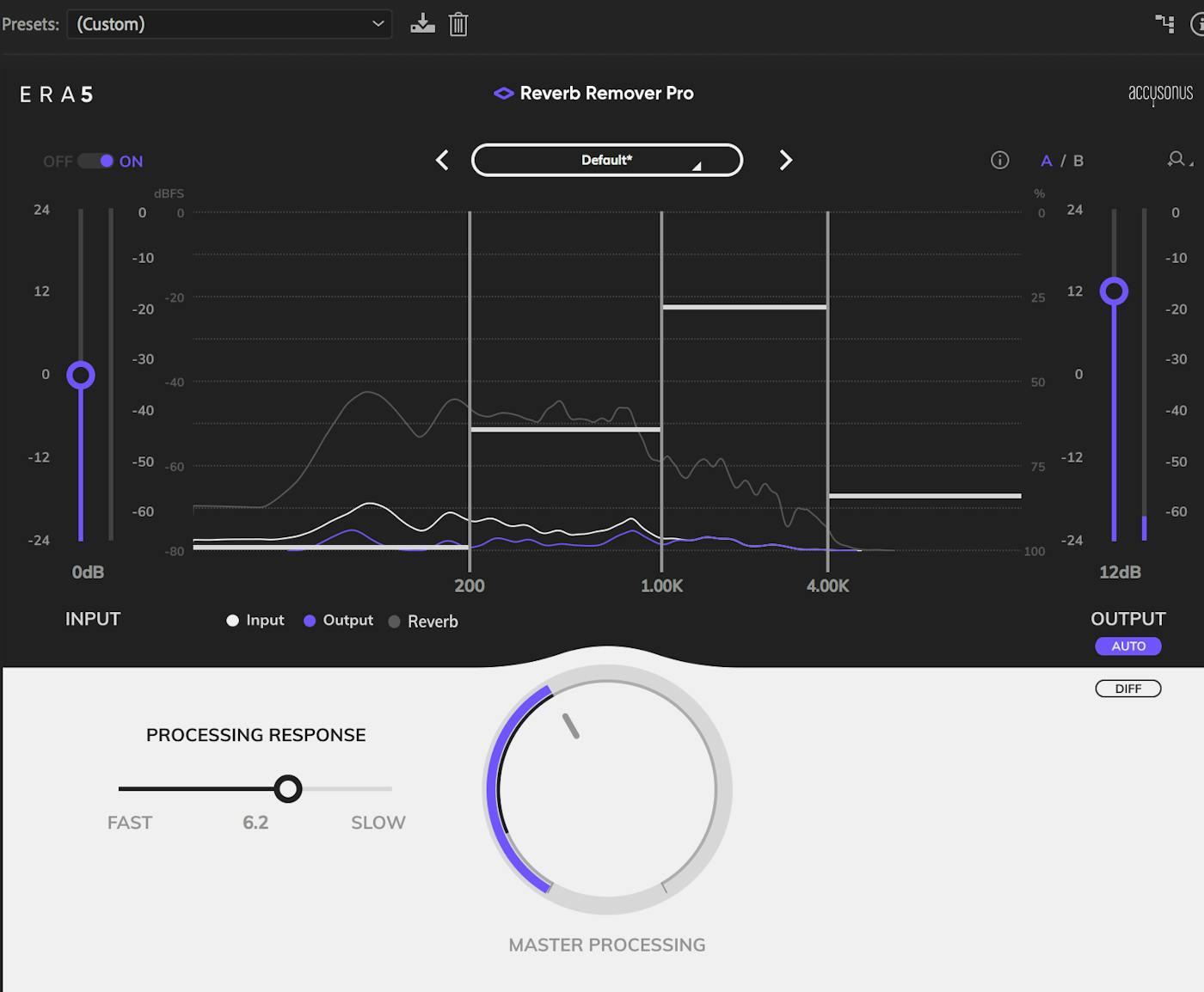Image resolution: width=1204 pixels, height=992 pixels.
Task: Open the Presets (Custom) dropdown
Action: coord(229,24)
